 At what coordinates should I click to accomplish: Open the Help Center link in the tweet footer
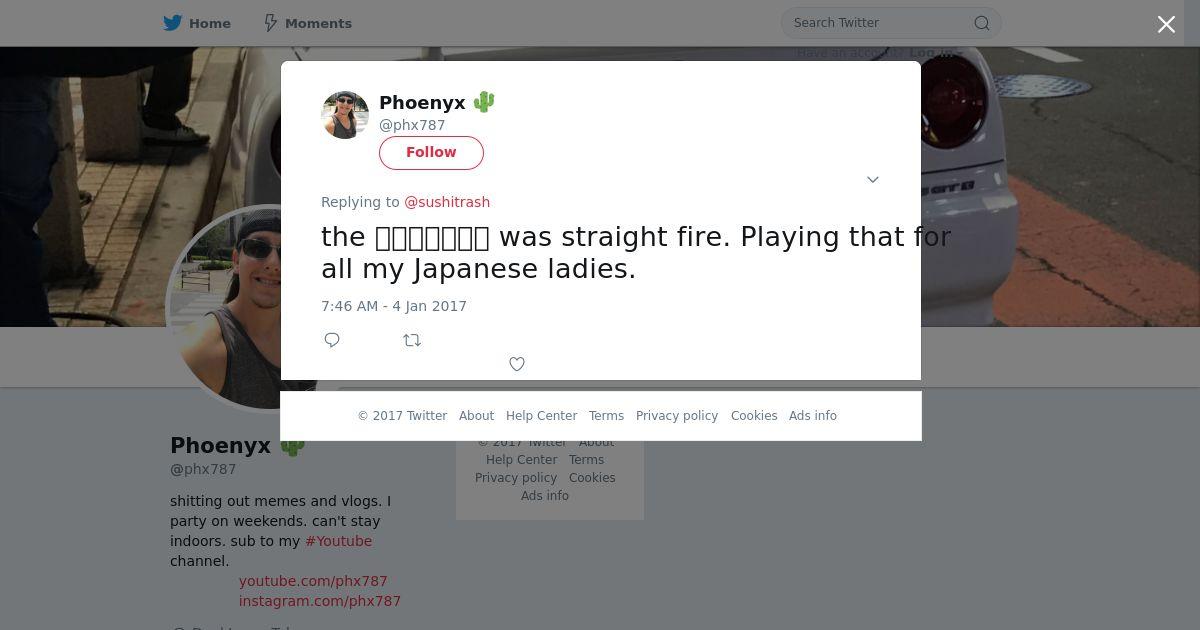click(x=541, y=416)
